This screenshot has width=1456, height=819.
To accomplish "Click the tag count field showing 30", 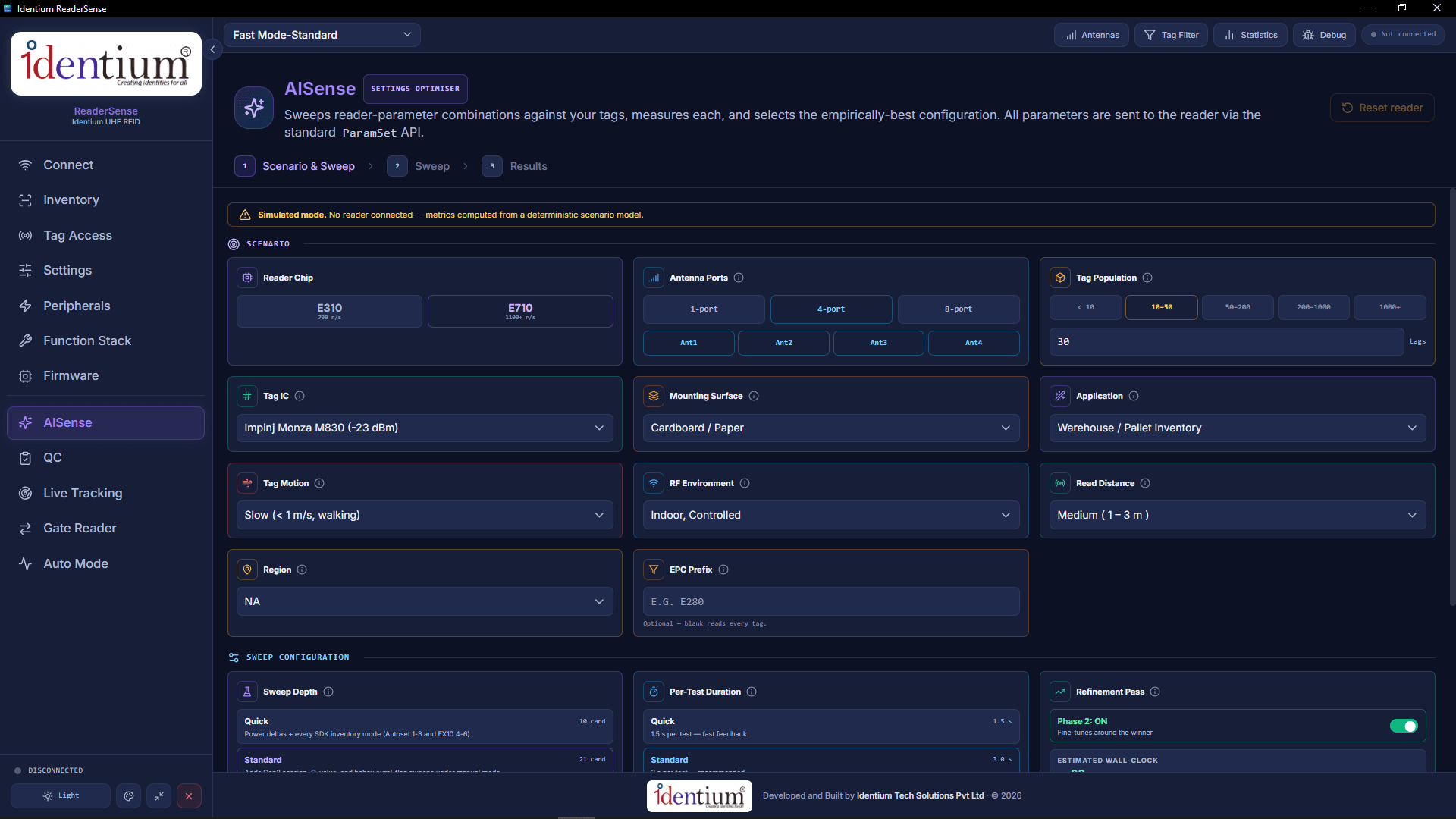I will coord(1226,342).
